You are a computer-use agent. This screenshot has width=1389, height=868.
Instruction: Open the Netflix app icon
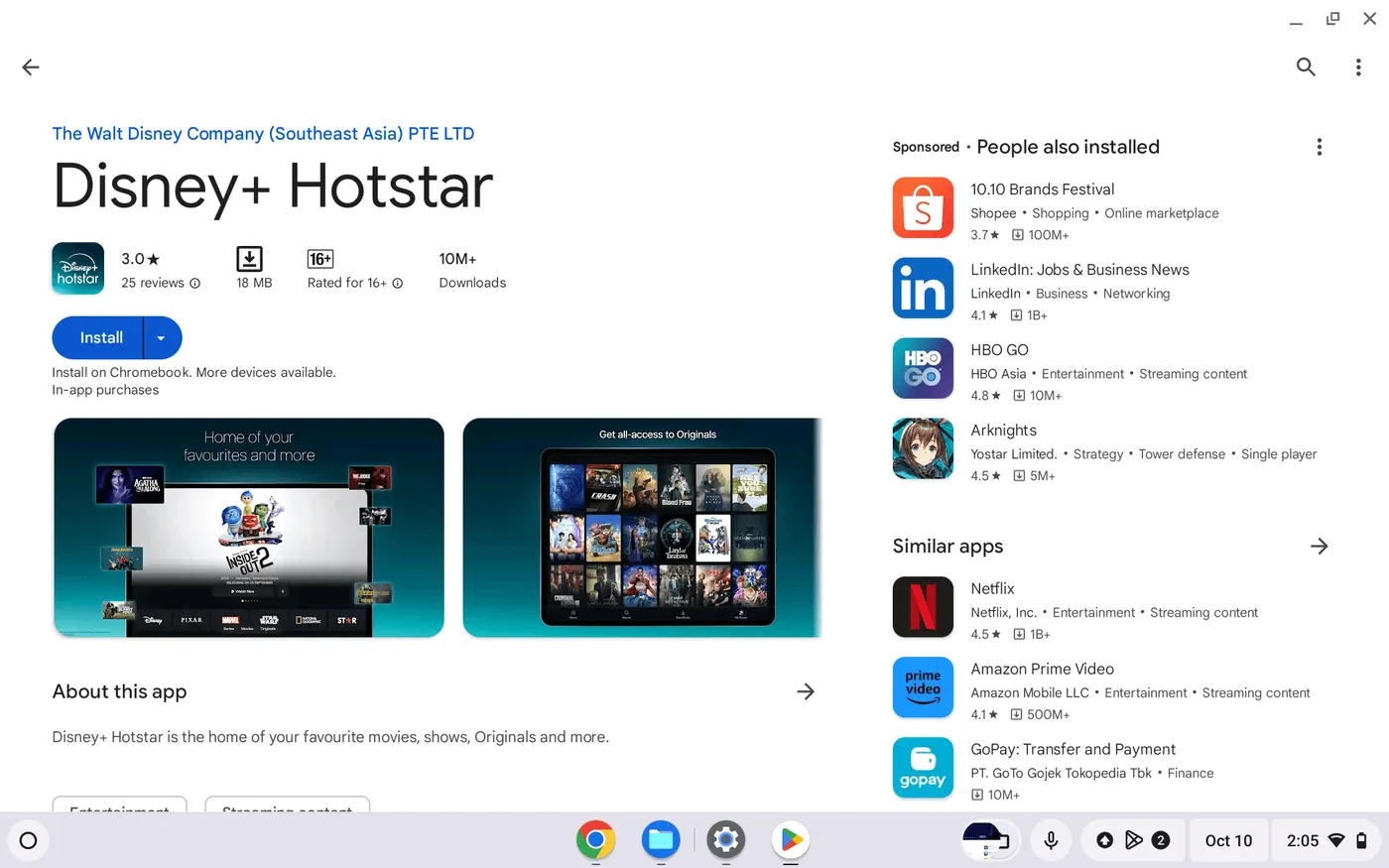(923, 606)
